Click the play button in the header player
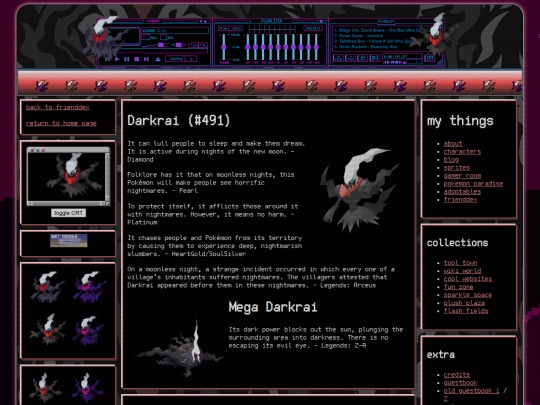Image resolution: width=540 pixels, height=405 pixels. pos(117,59)
